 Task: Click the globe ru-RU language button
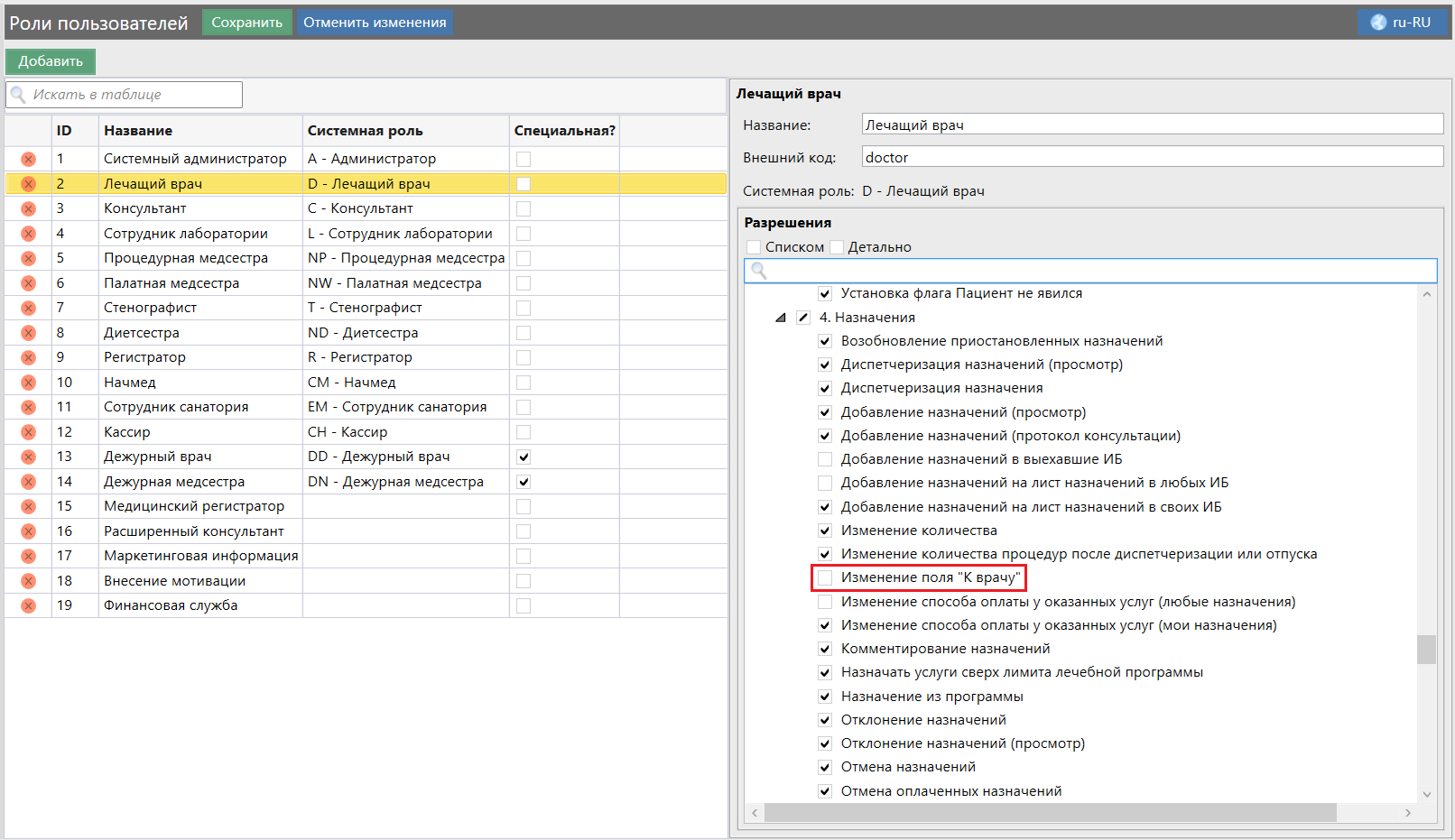coord(1401,23)
